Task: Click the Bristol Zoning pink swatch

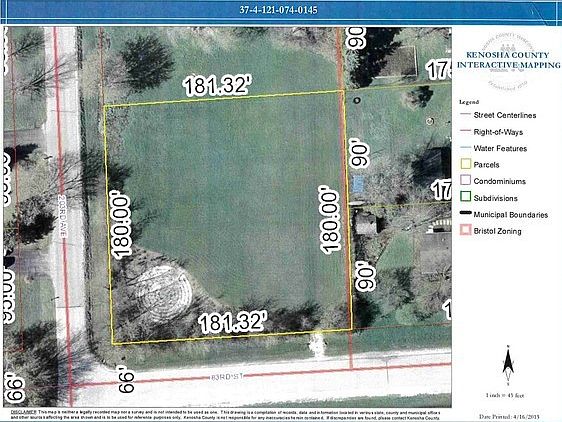Action: 465,230
